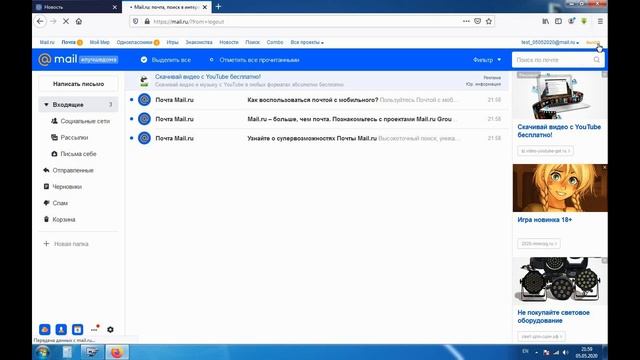Open the page actions three-dots menu
The image size is (640, 360).
click(466, 21)
